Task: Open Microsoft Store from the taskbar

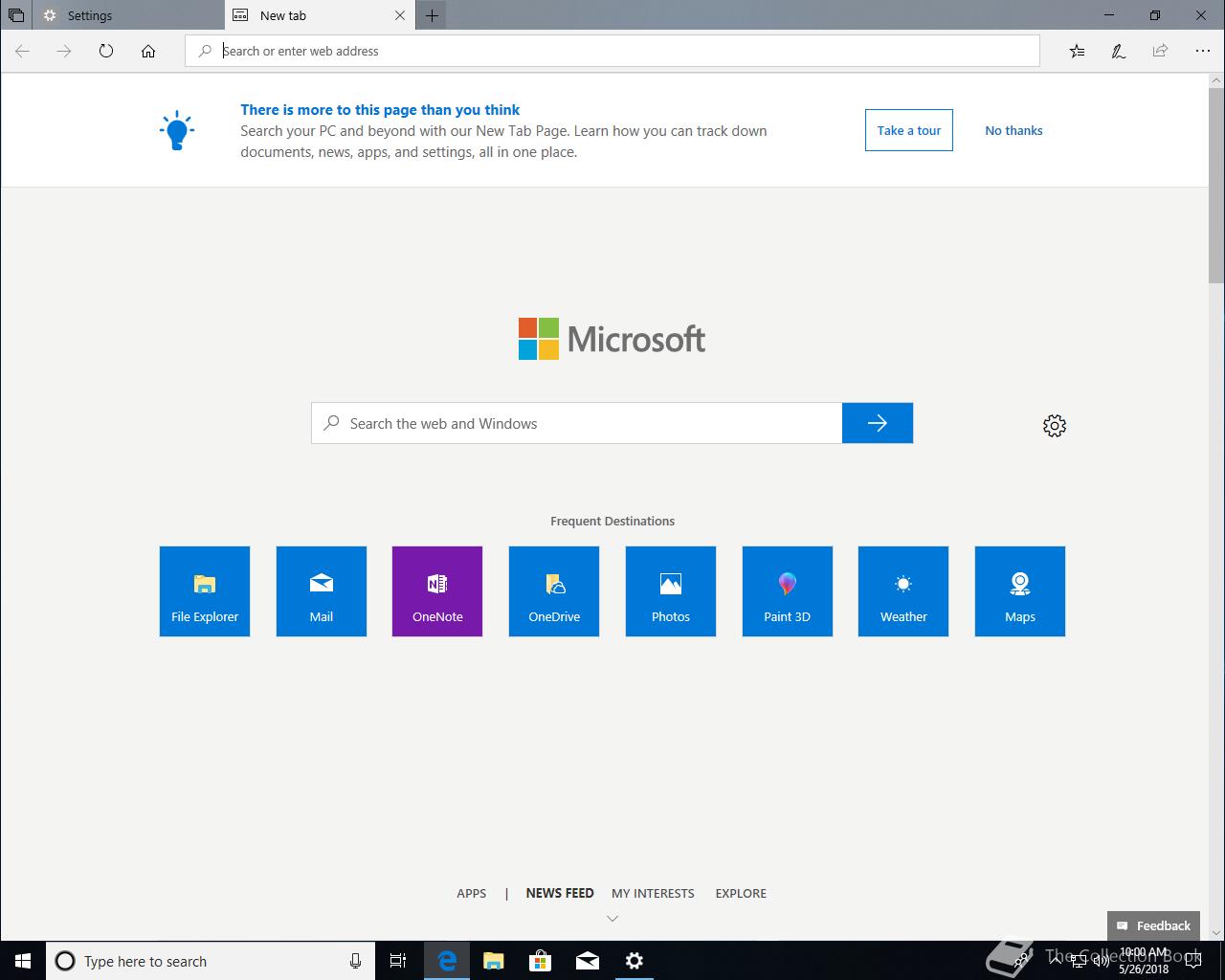Action: (541, 961)
